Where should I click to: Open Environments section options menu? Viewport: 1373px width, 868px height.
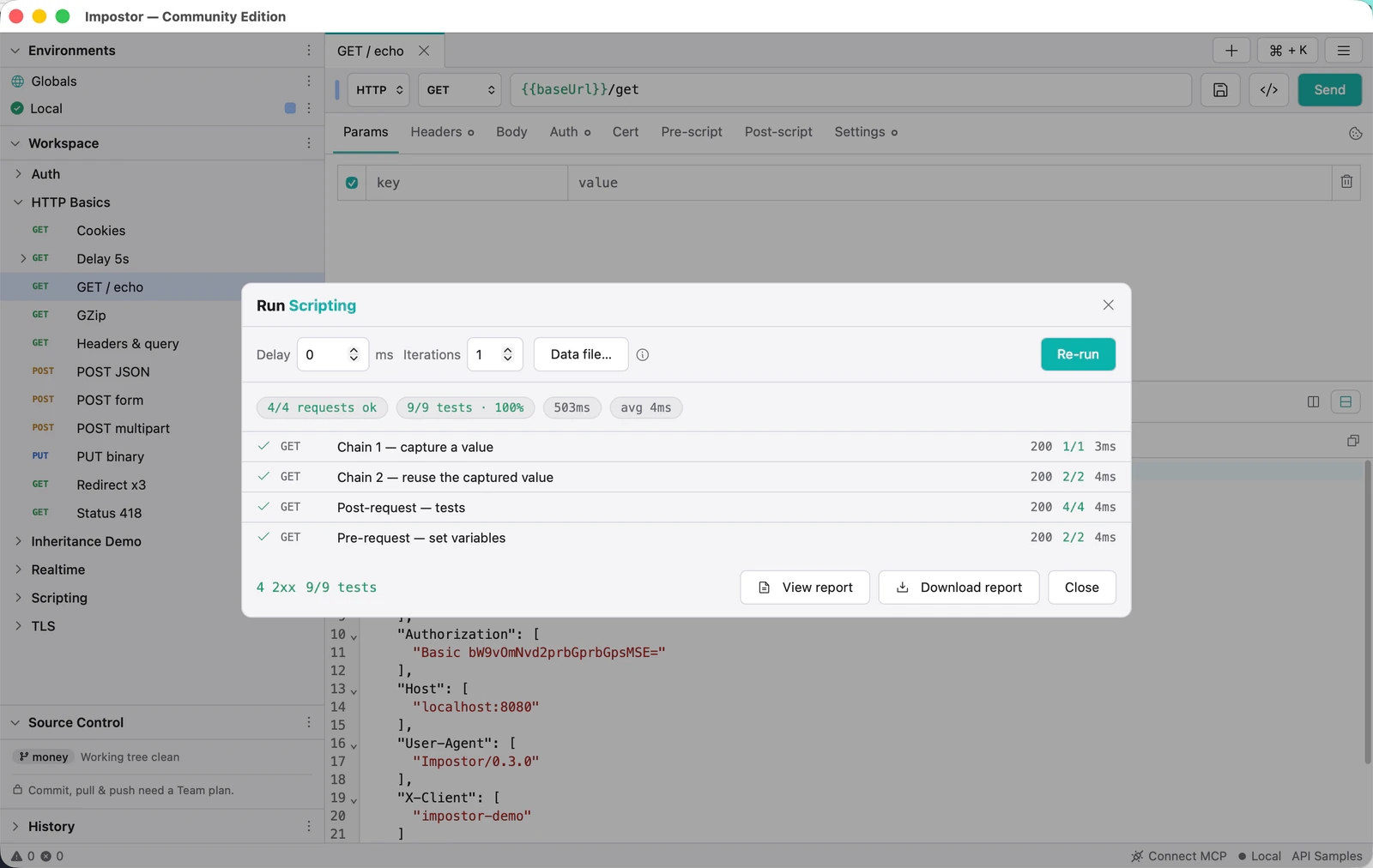pos(309,51)
